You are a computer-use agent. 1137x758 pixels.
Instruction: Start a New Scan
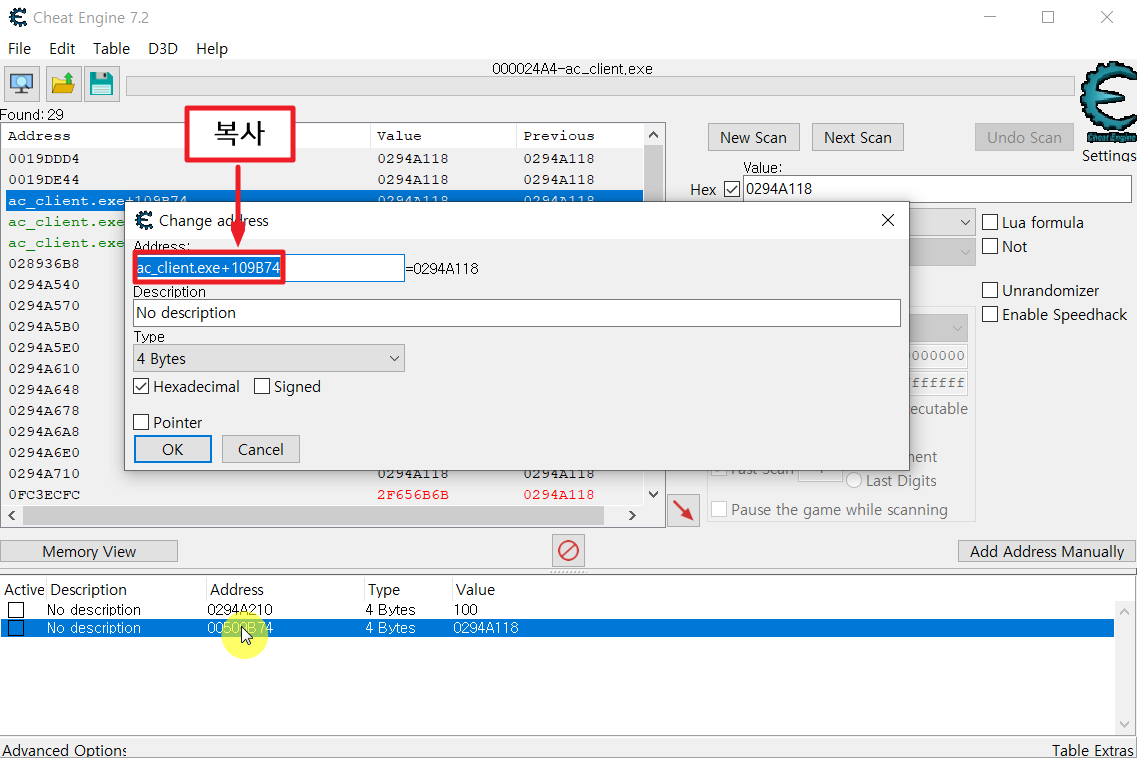coord(753,138)
